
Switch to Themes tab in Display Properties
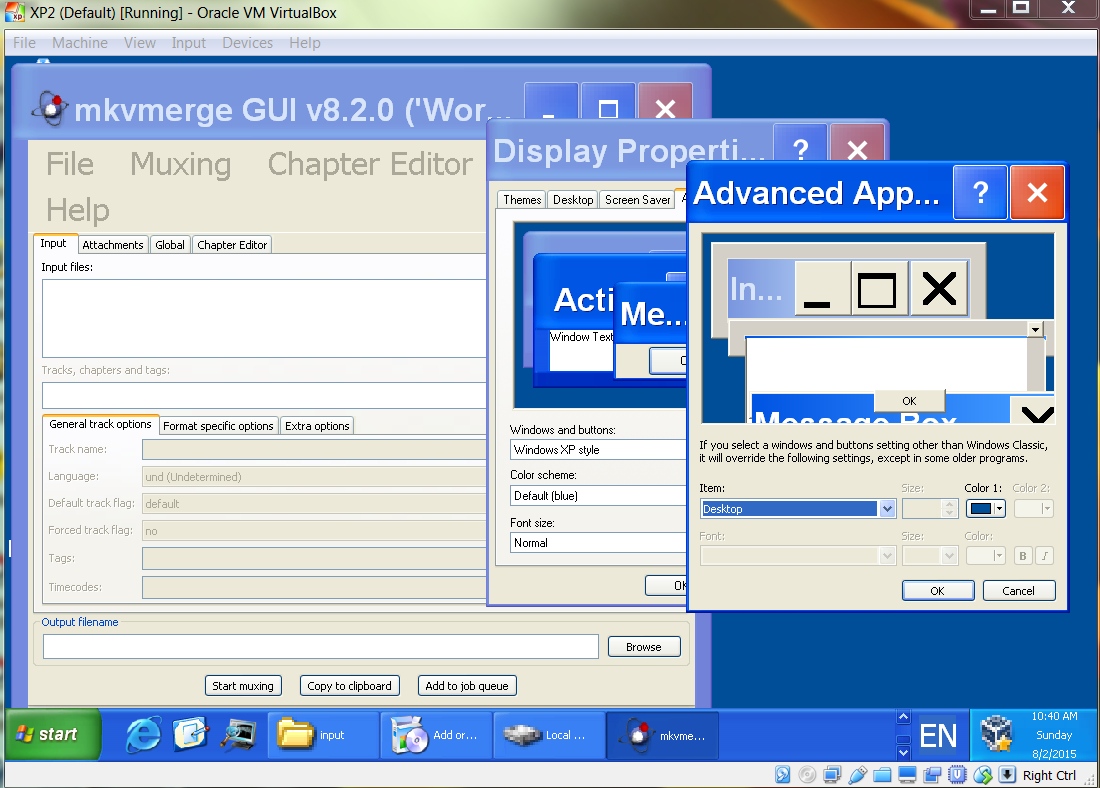point(522,199)
